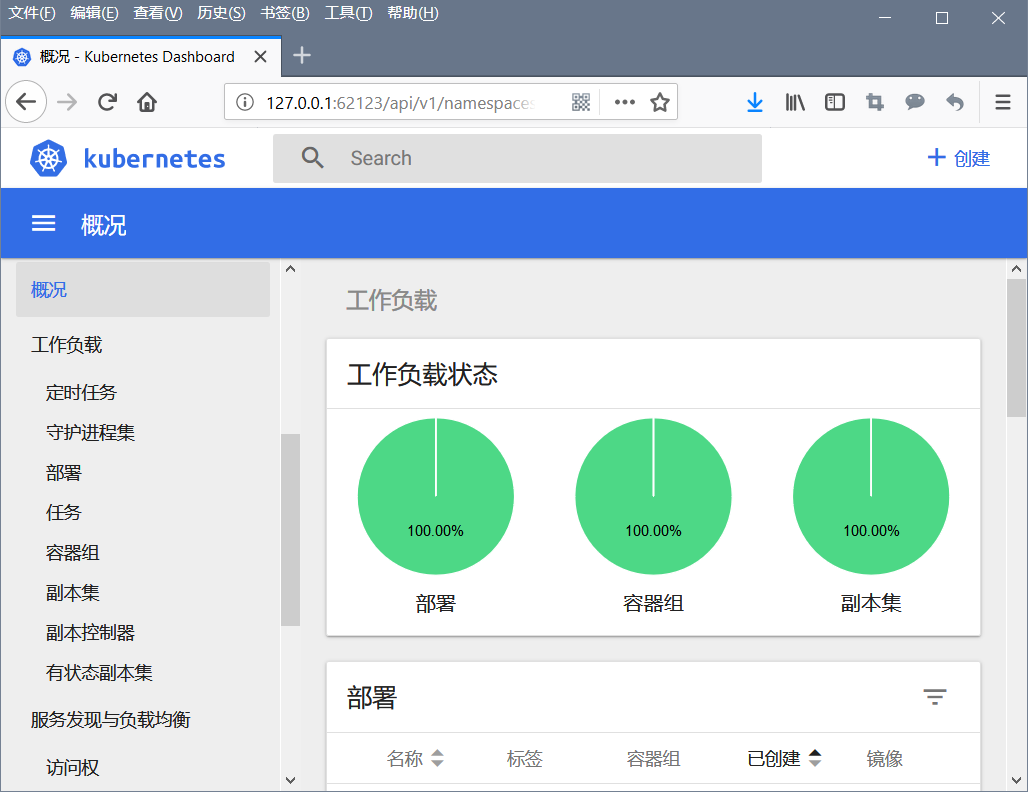
Task: Click the screenshot crop icon
Action: [x=875, y=102]
